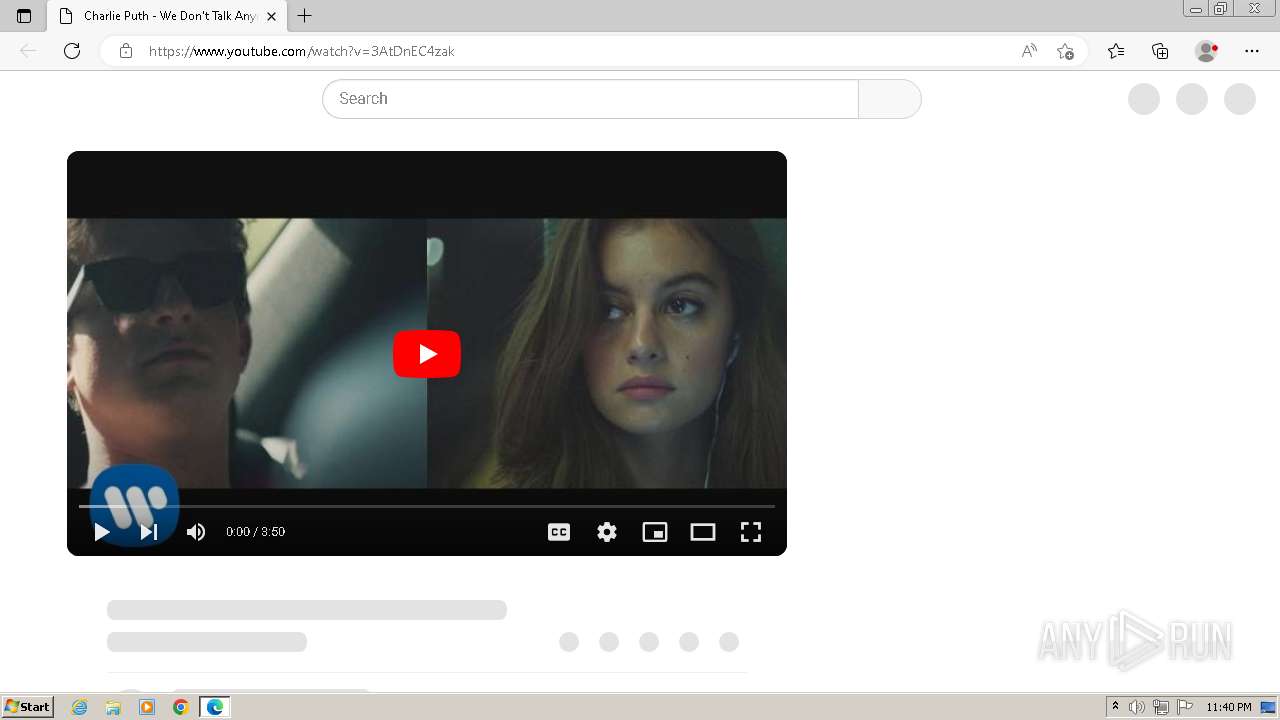Image resolution: width=1280 pixels, height=720 pixels.
Task: Open Edge Settings and more menu
Action: [1252, 51]
